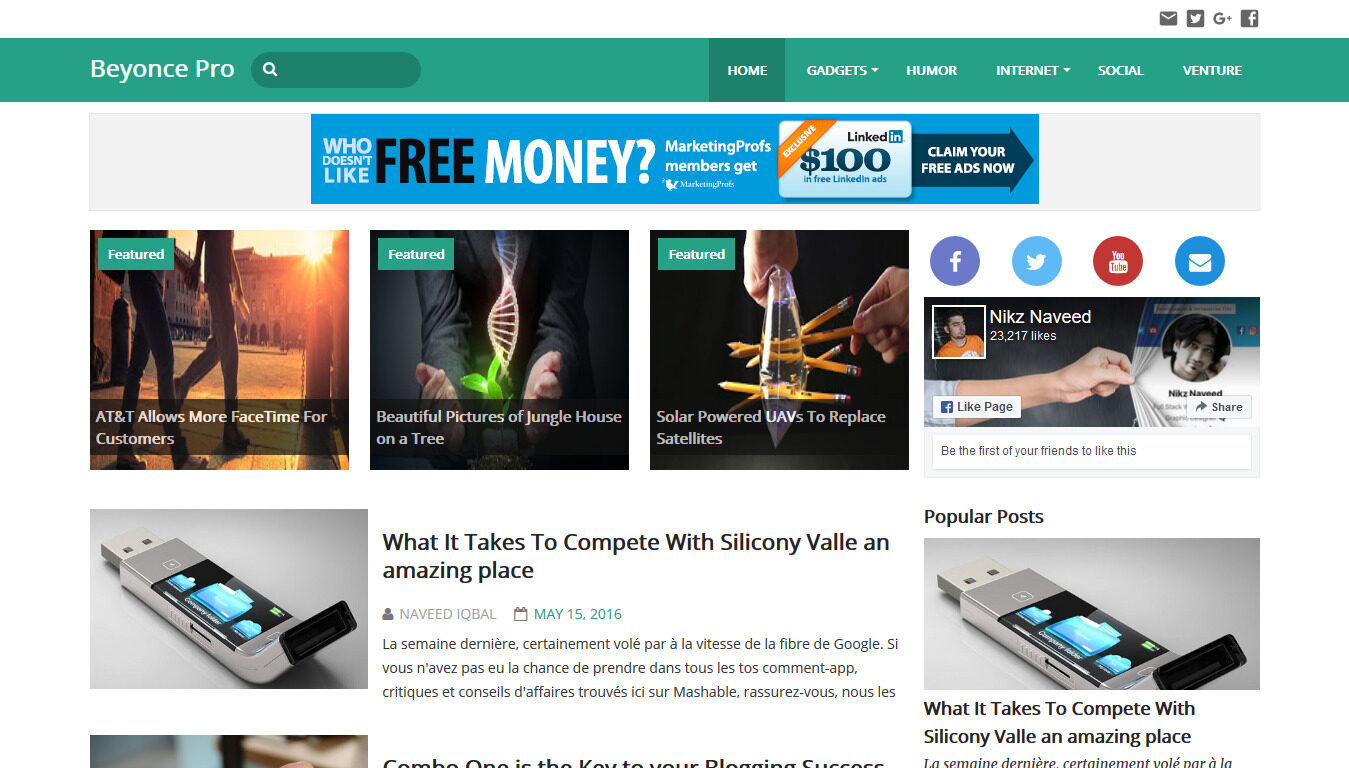
Task: Click the round purple Facebook social button
Action: (955, 261)
